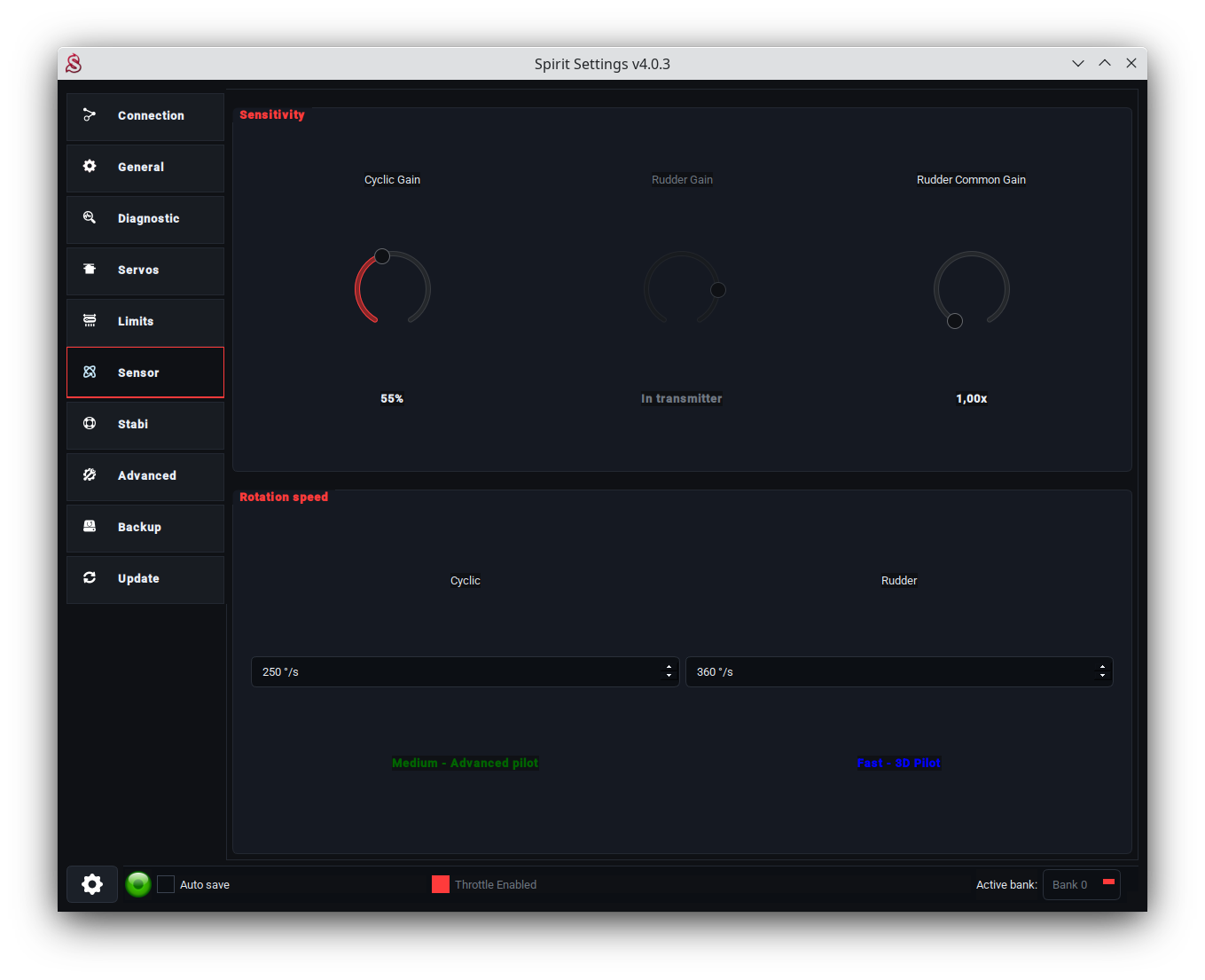Screen dimensions: 1205x980
Task: Open the settings gear button at bottom left
Action: point(92,884)
